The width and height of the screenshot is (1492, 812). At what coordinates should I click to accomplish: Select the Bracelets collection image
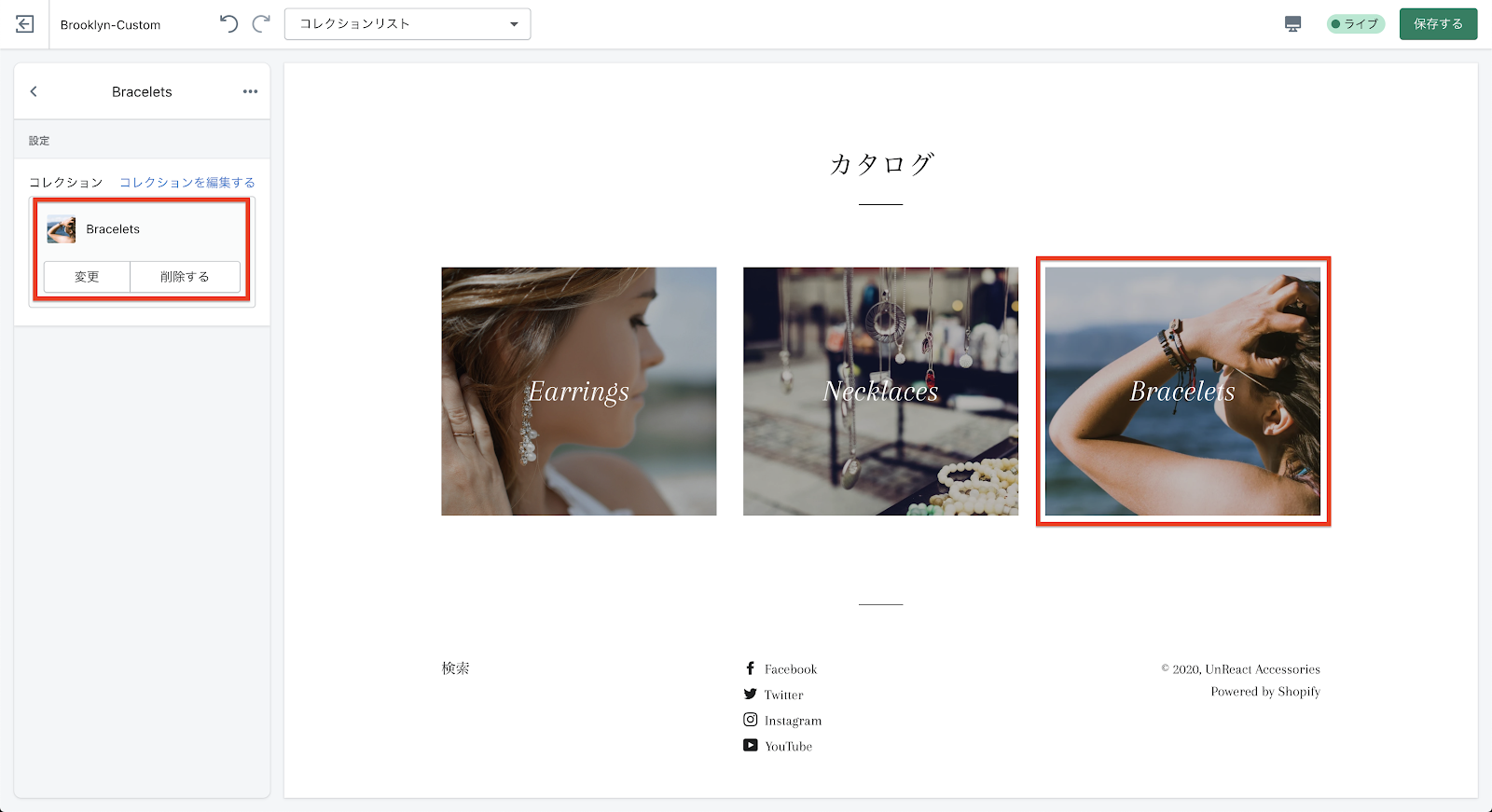tap(1182, 392)
